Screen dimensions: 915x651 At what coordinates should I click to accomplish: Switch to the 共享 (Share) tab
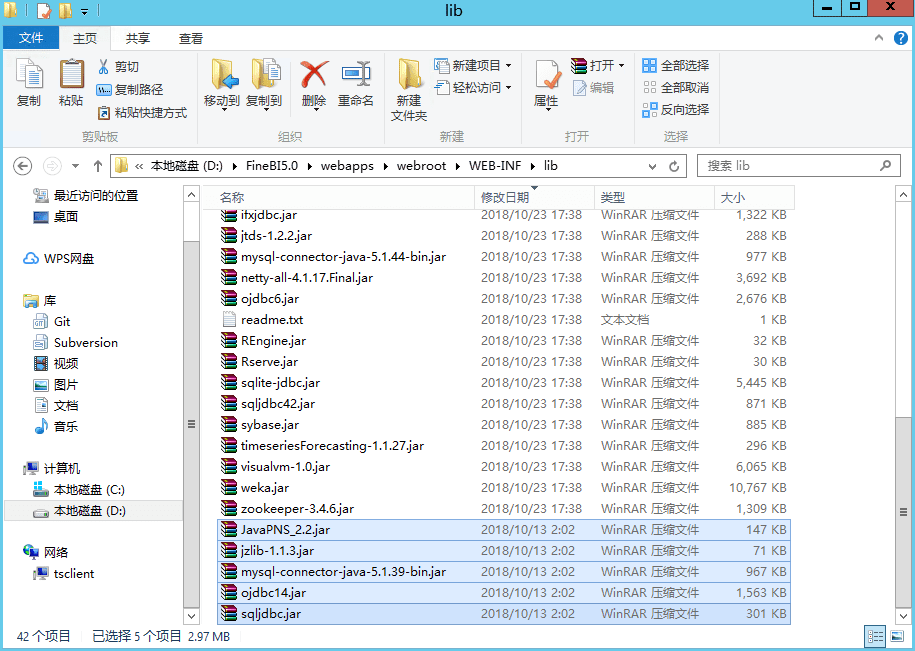[138, 38]
